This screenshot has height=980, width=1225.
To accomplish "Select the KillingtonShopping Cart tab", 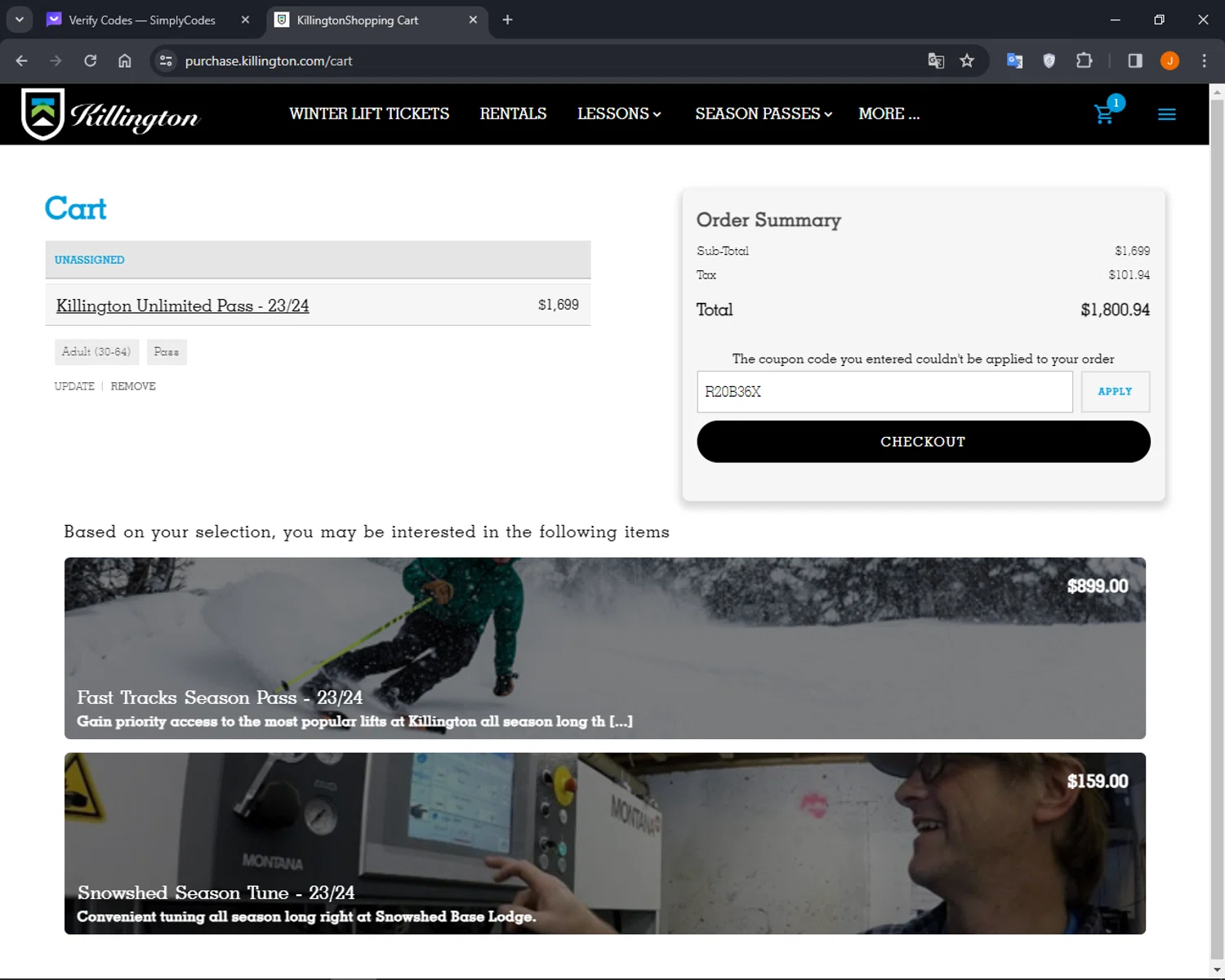I will coord(358,20).
